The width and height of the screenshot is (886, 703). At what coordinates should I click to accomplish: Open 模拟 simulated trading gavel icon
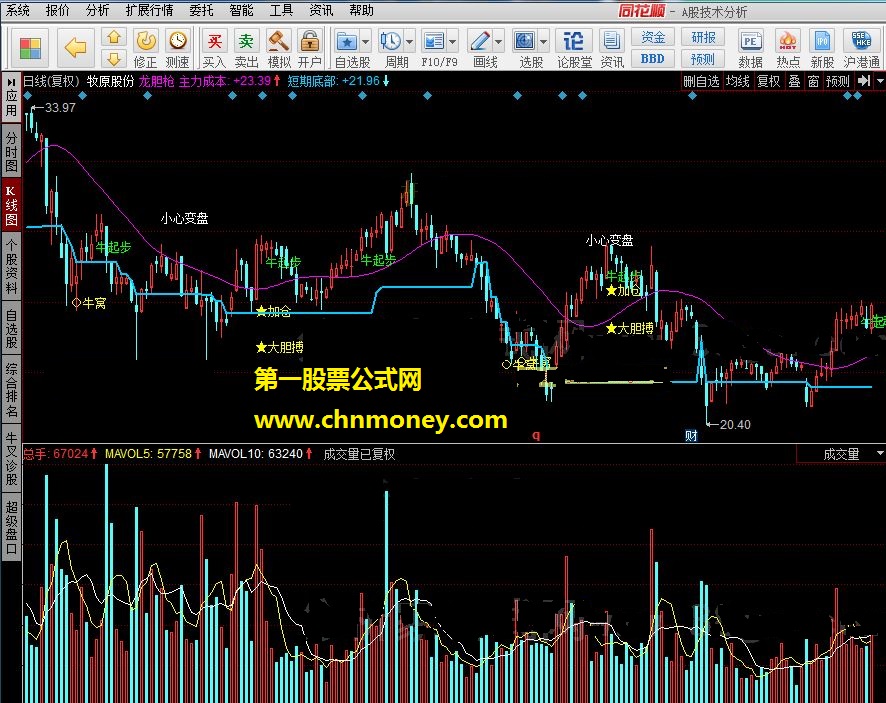pyautogui.click(x=278, y=41)
